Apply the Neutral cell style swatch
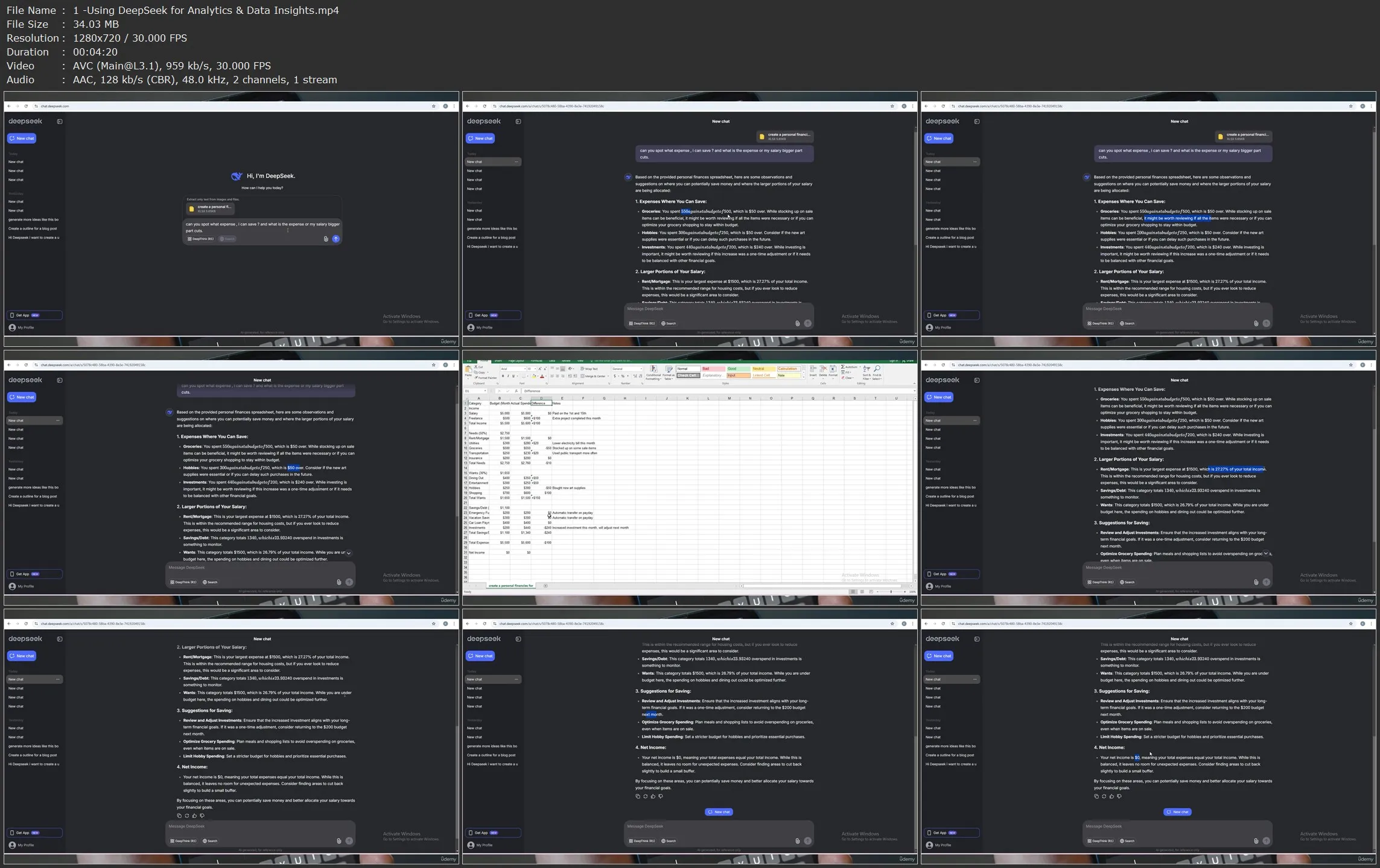 coord(764,369)
